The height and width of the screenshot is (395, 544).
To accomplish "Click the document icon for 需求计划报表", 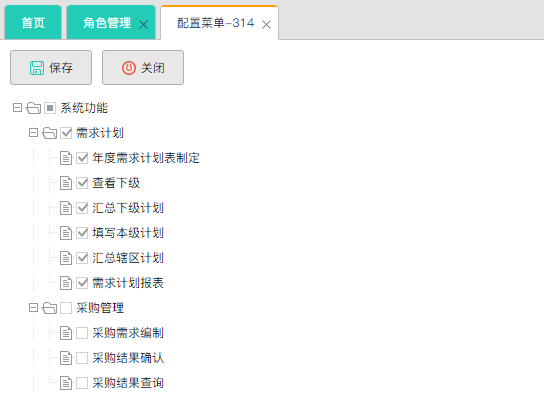I will [66, 283].
